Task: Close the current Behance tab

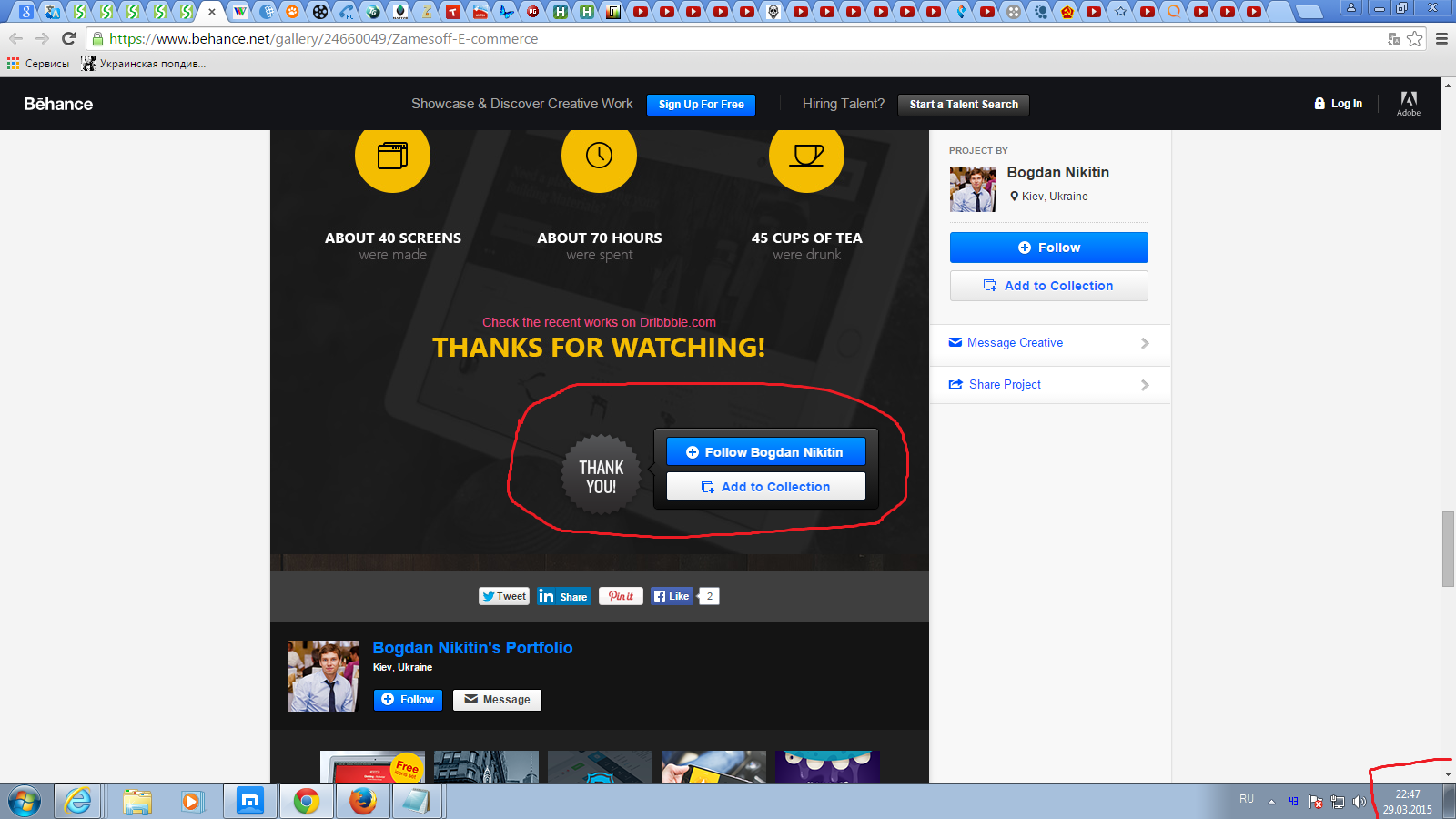Action: click(x=212, y=12)
